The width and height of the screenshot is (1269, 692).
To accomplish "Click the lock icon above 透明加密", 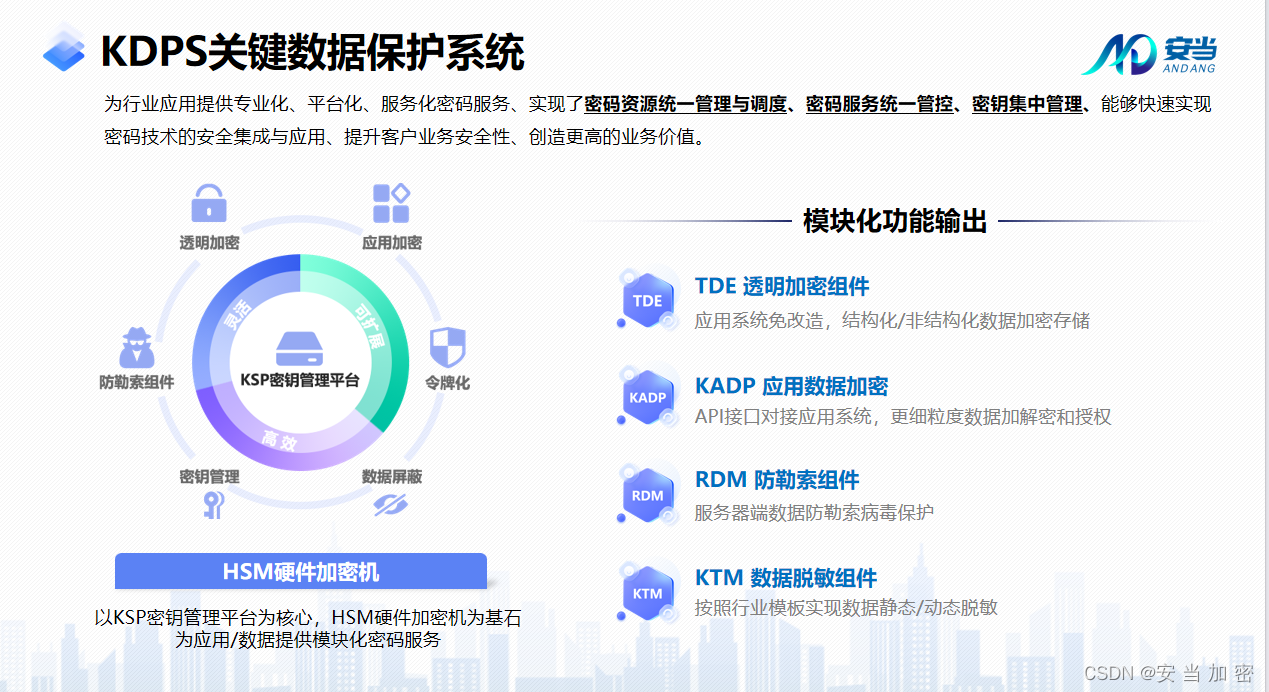I will pyautogui.click(x=208, y=203).
